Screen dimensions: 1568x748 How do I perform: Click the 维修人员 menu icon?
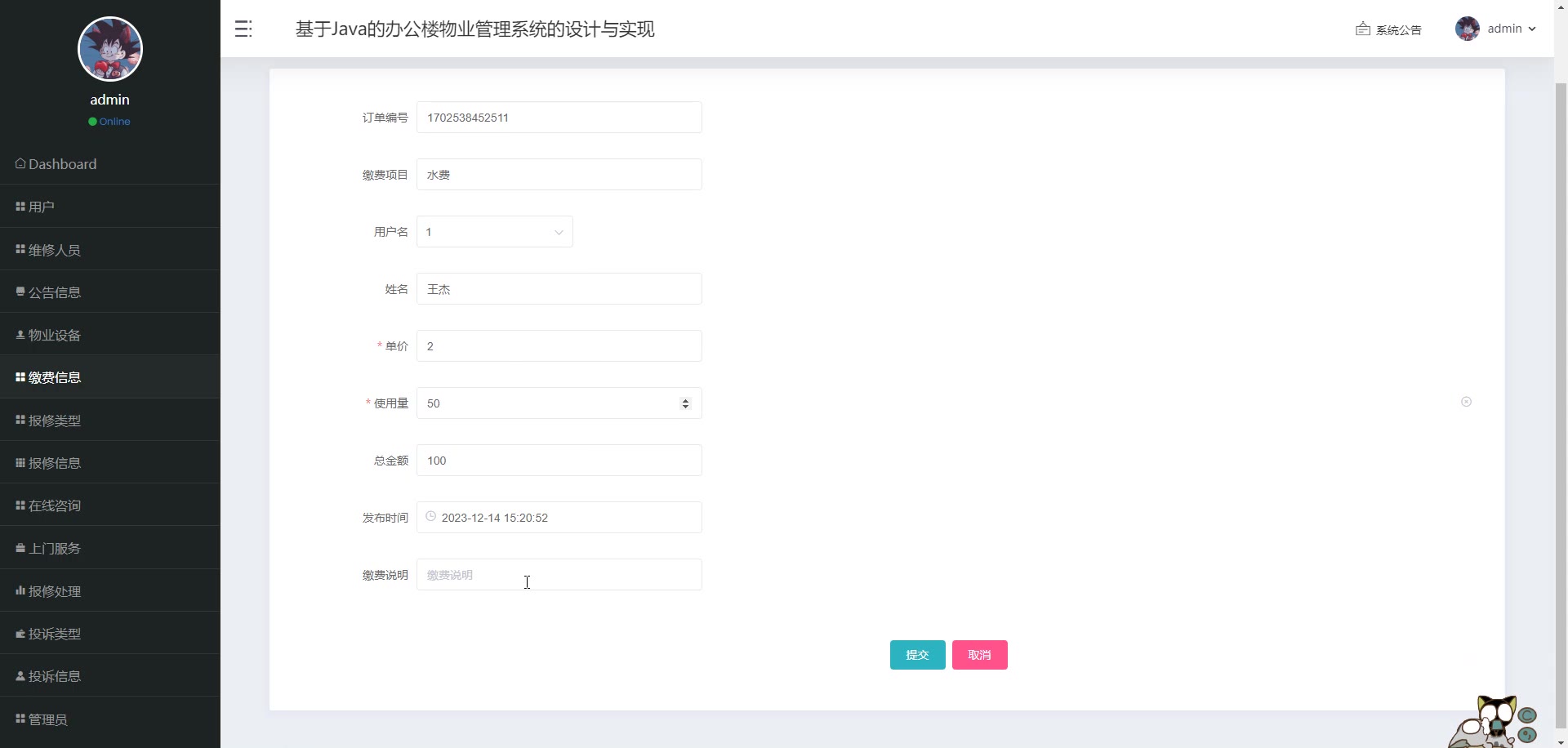[20, 249]
